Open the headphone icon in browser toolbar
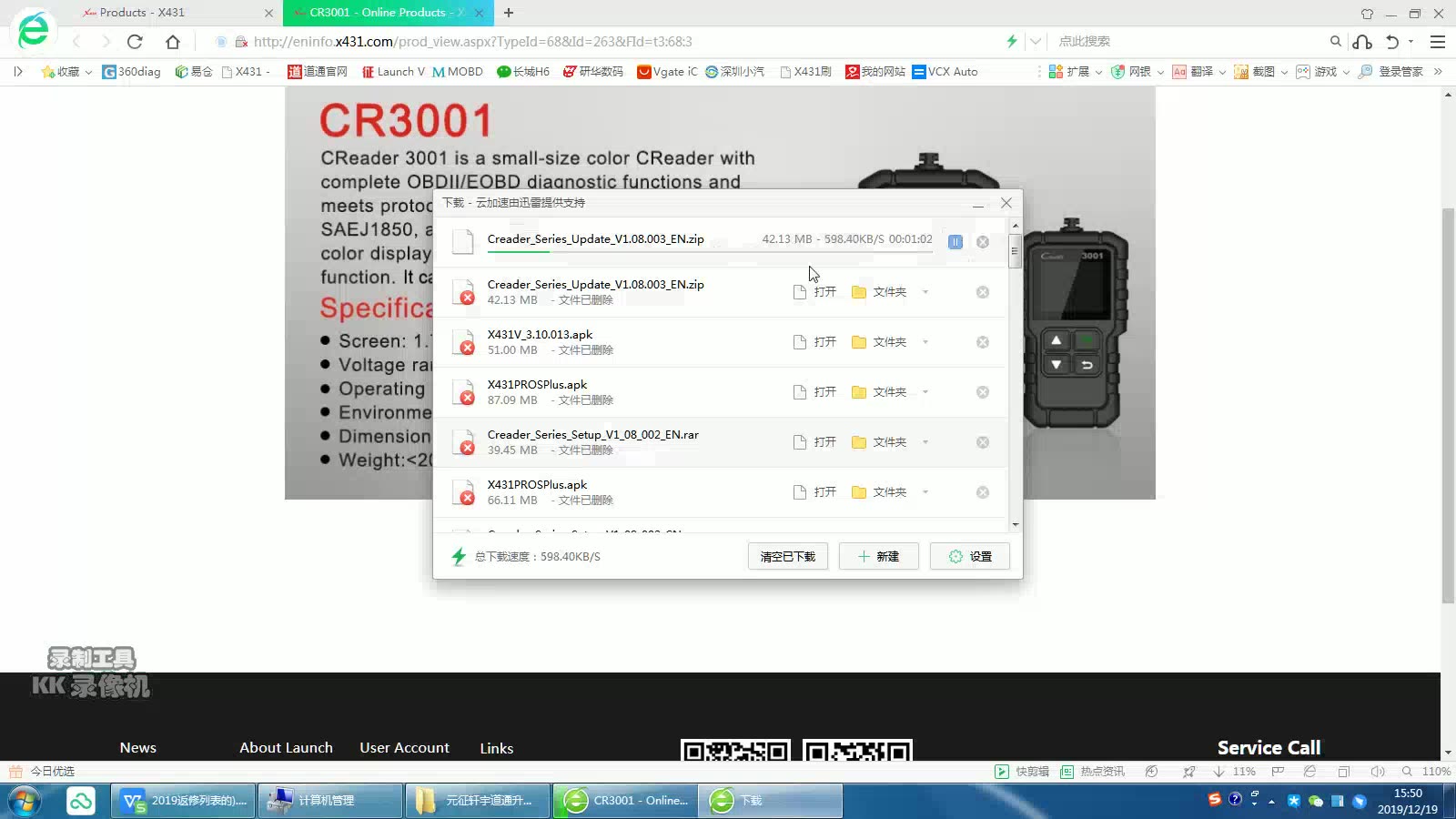The width and height of the screenshot is (1456, 819). pyautogui.click(x=1362, y=42)
